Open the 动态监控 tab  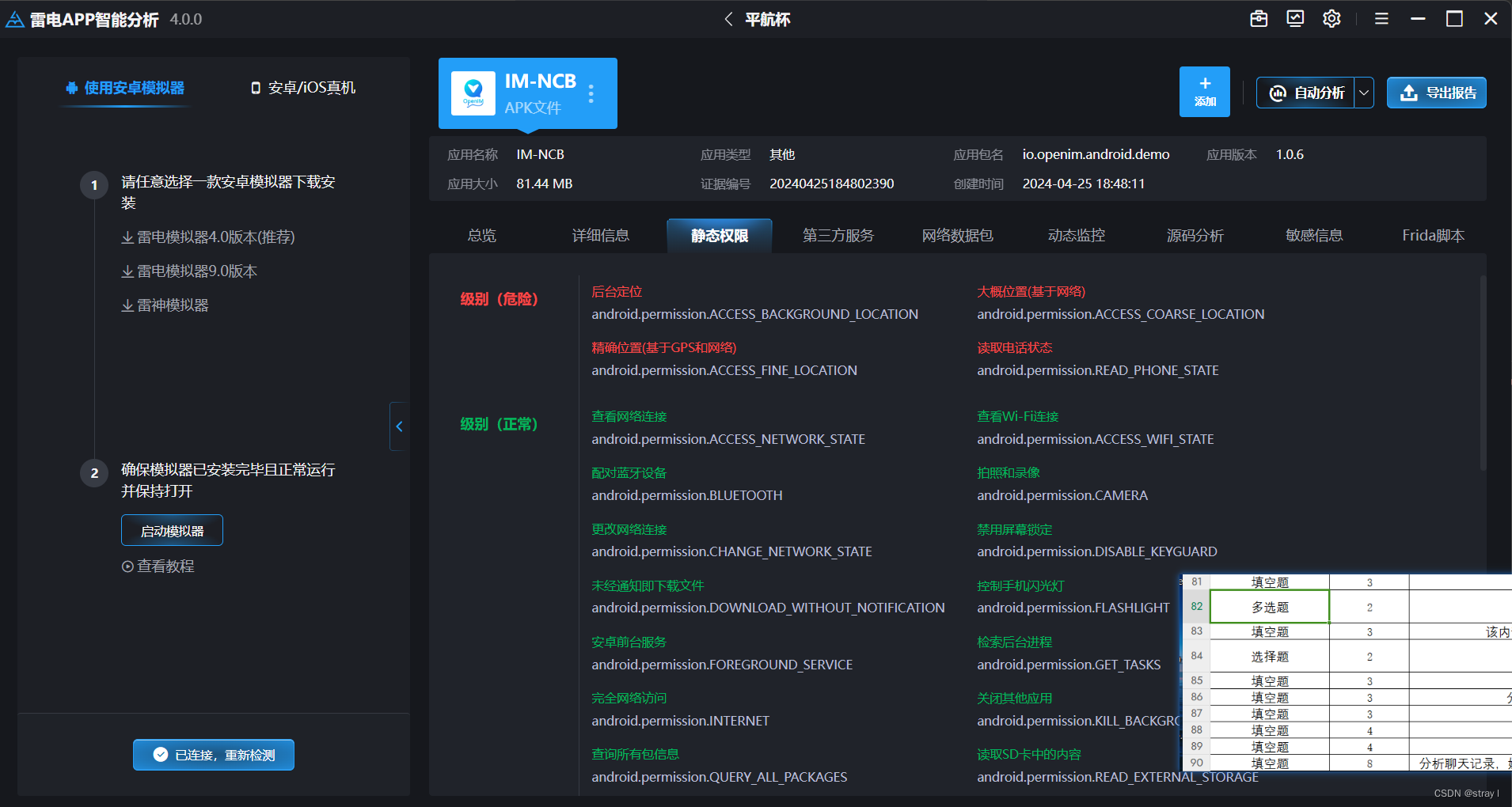(1077, 236)
